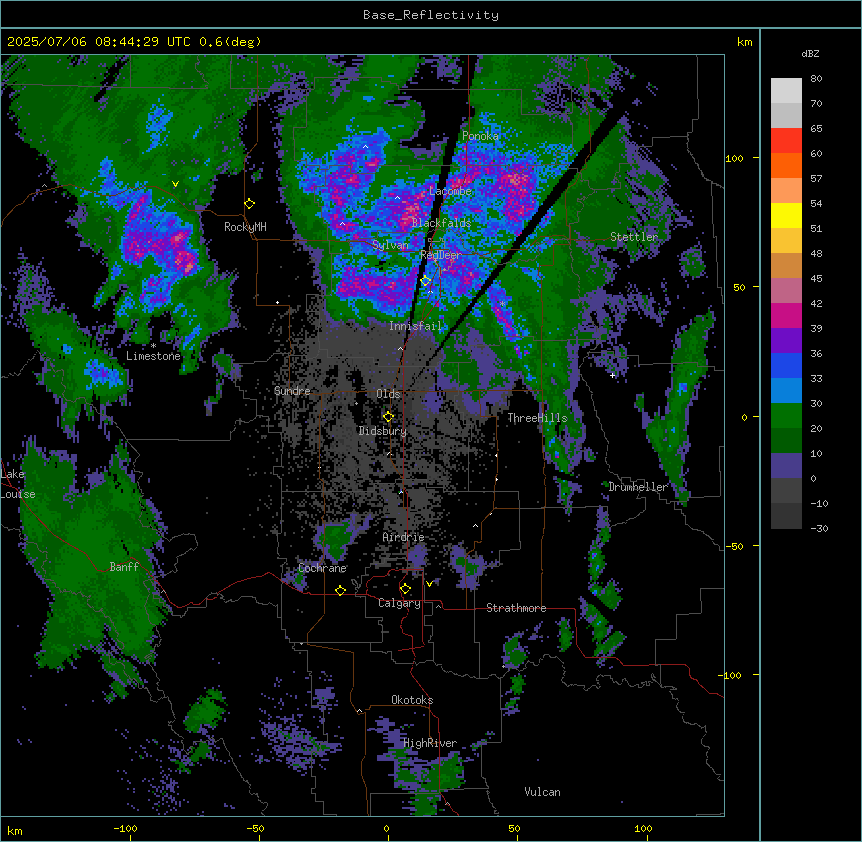The height and width of the screenshot is (842, 862).
Task: Select the light gray 70-80 dBZ legend swatch
Action: pyautogui.click(x=786, y=91)
